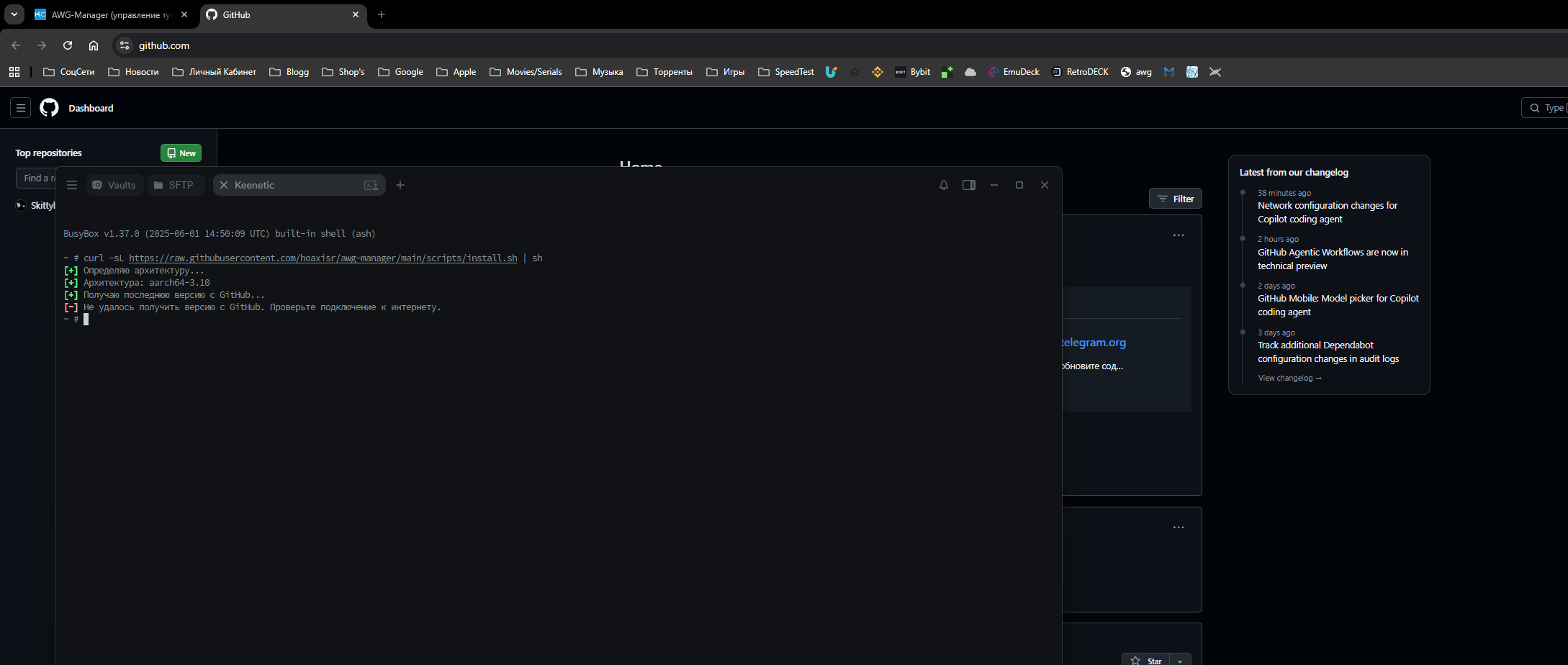Open the Termius hamburger menu

[72, 185]
